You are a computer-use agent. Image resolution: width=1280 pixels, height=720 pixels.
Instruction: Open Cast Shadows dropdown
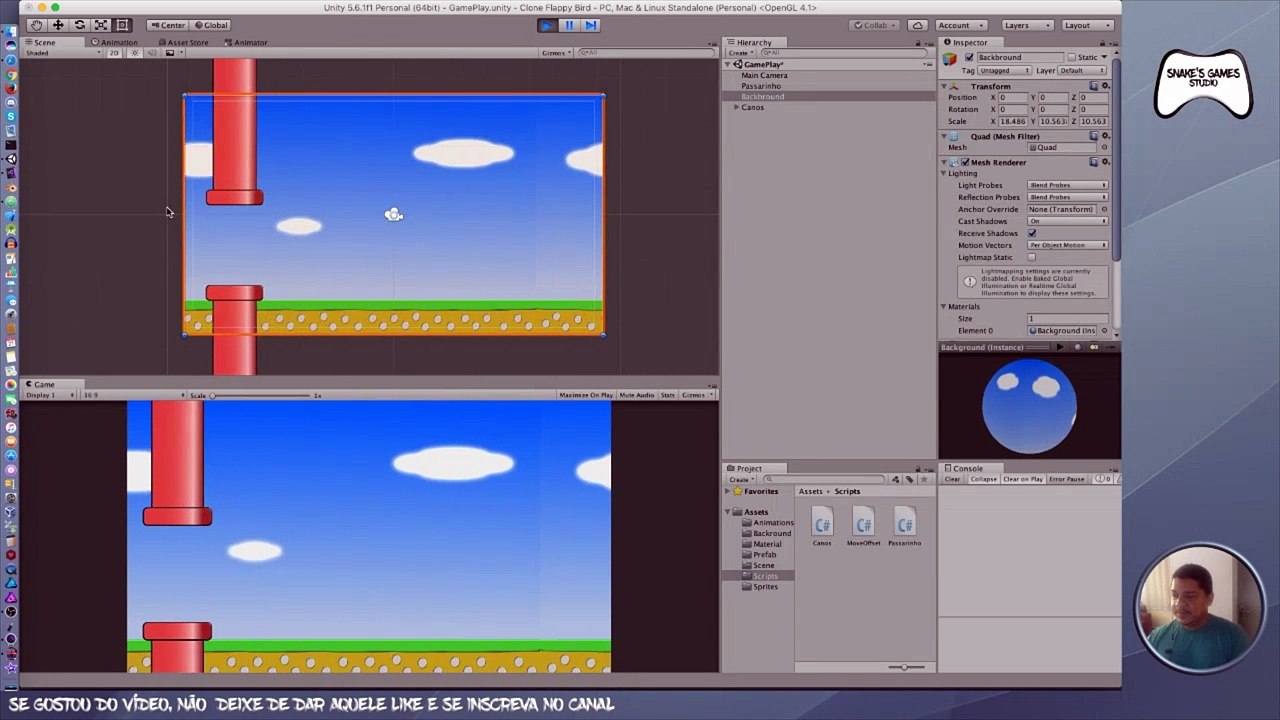[x=1067, y=221]
